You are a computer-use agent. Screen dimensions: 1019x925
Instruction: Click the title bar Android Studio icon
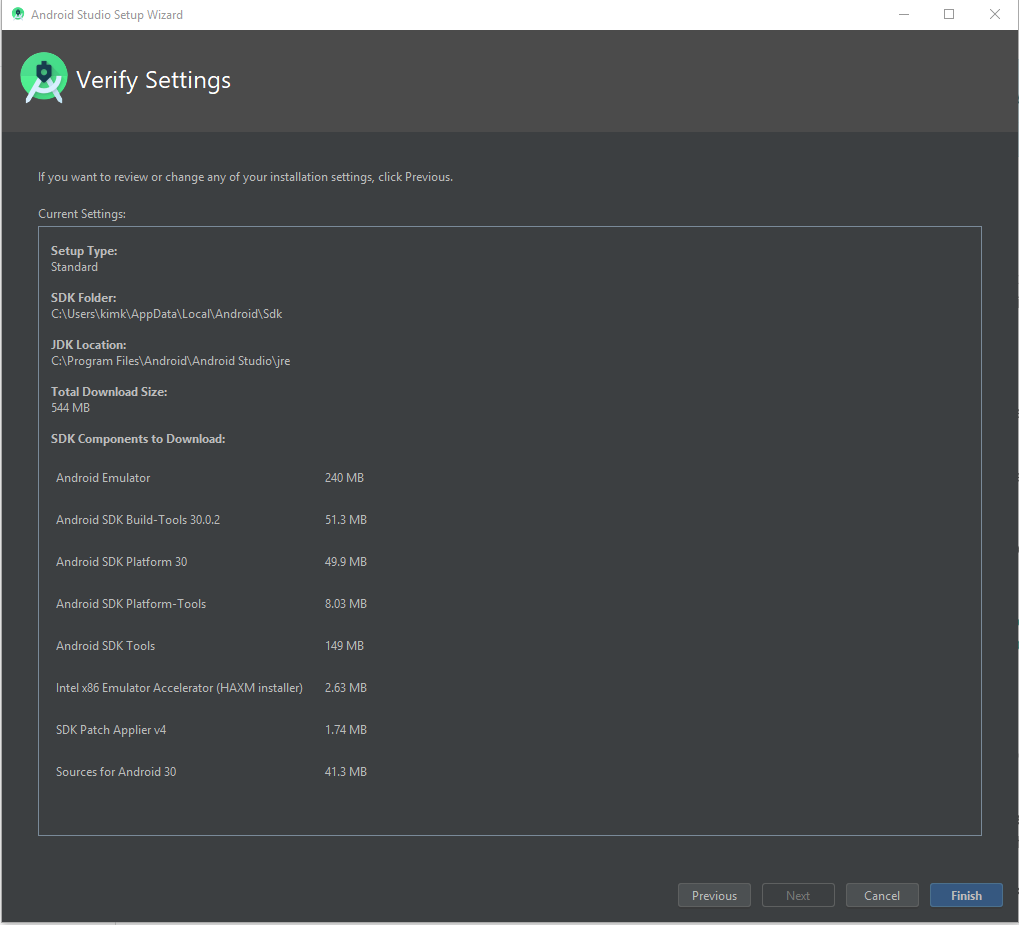click(18, 14)
